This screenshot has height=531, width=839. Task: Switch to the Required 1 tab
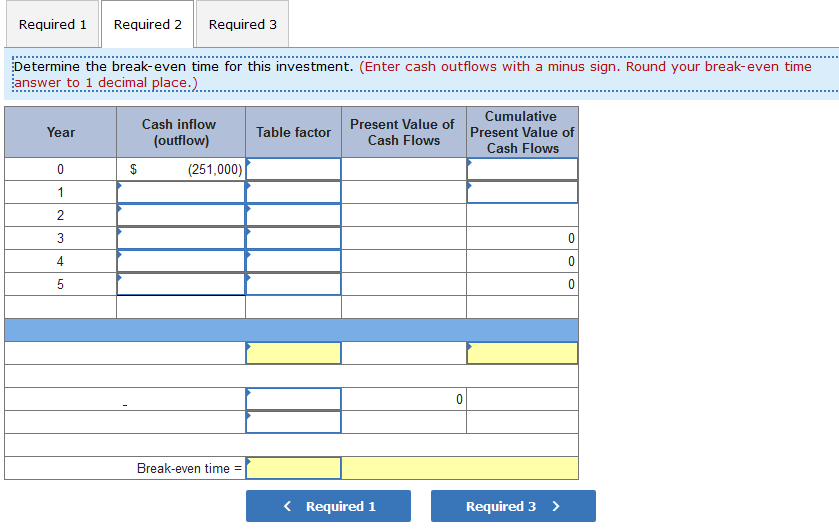tap(52, 24)
